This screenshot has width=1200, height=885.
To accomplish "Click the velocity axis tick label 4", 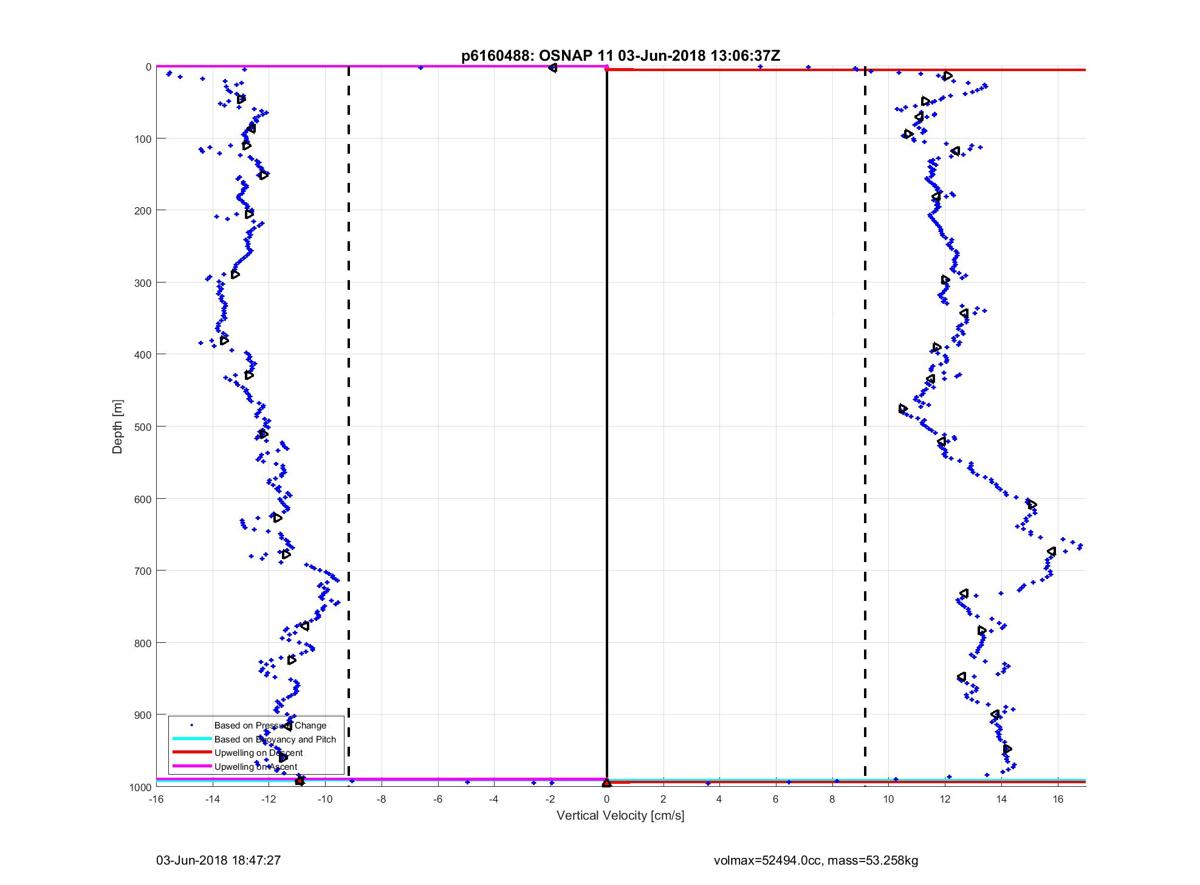I will tap(719, 800).
